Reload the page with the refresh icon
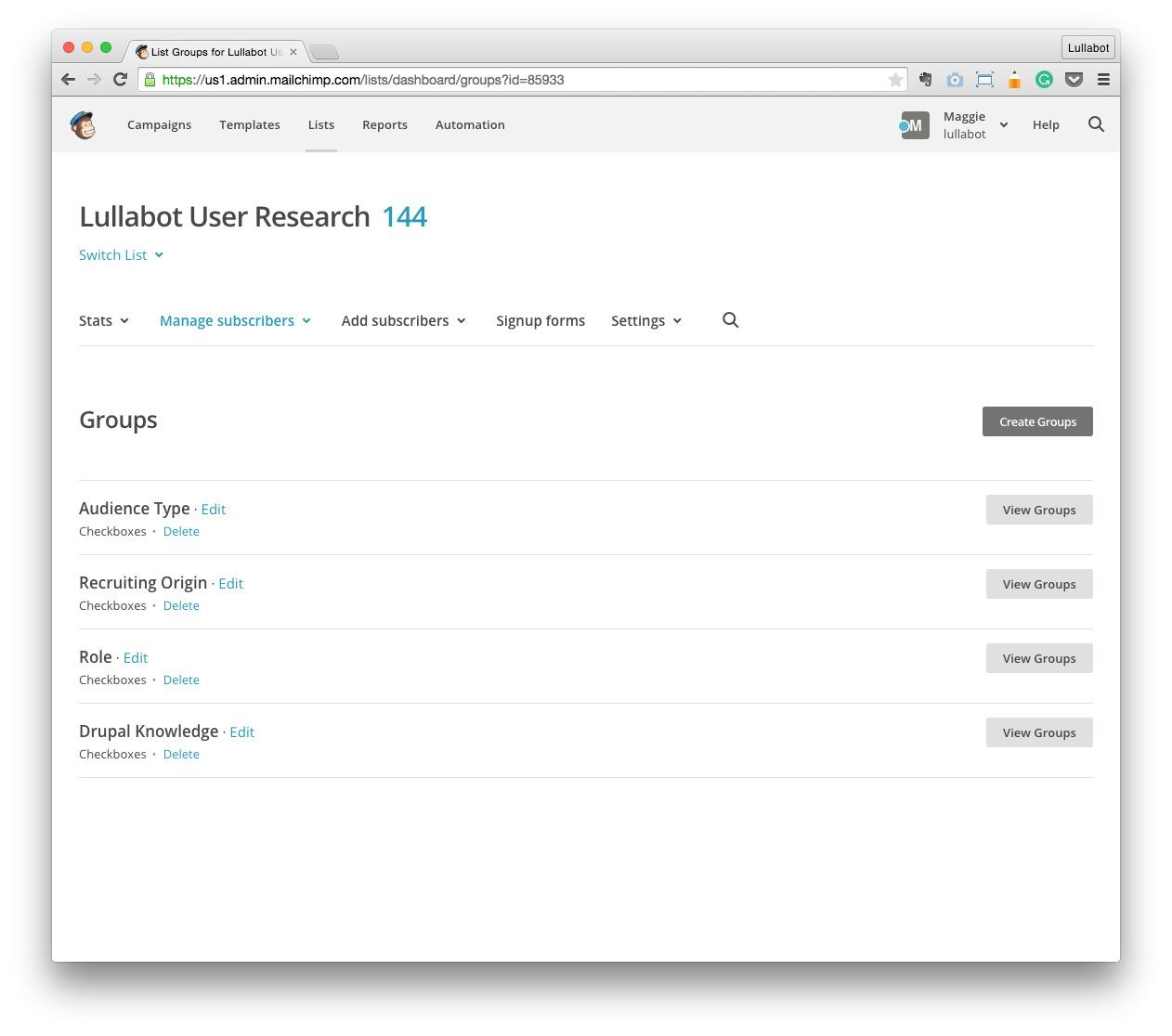1172x1036 pixels. 120,80
